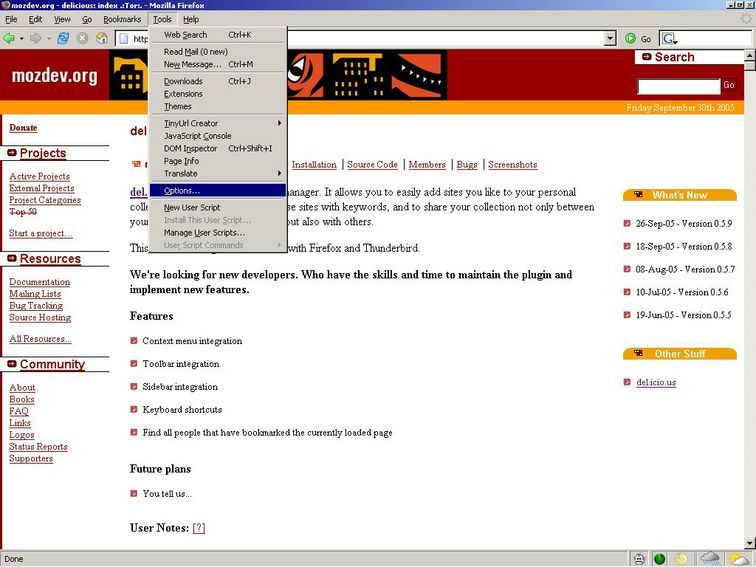Open the Help menu

pyautogui.click(x=191, y=19)
